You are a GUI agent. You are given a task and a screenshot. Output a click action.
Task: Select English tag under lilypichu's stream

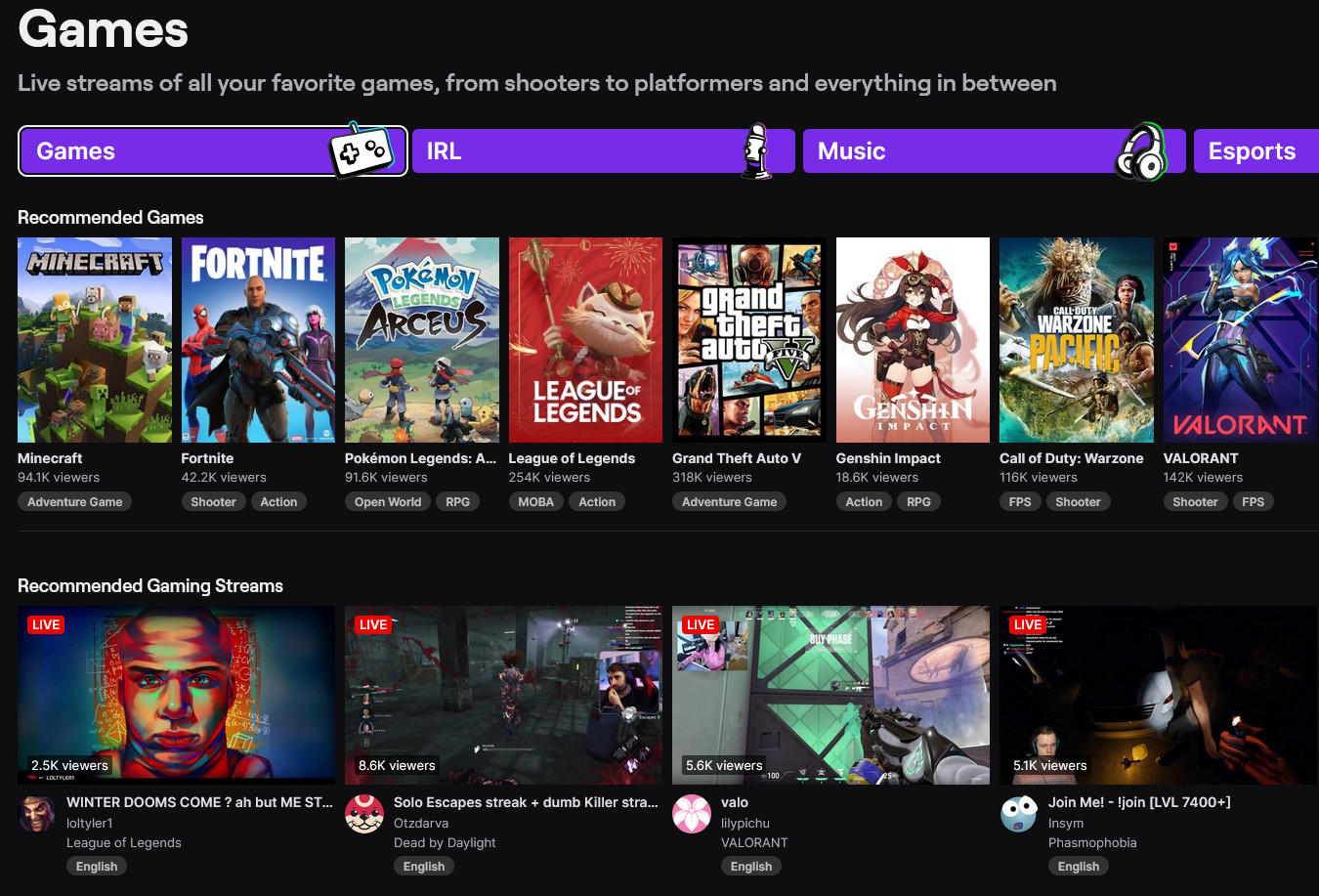pyautogui.click(x=751, y=867)
